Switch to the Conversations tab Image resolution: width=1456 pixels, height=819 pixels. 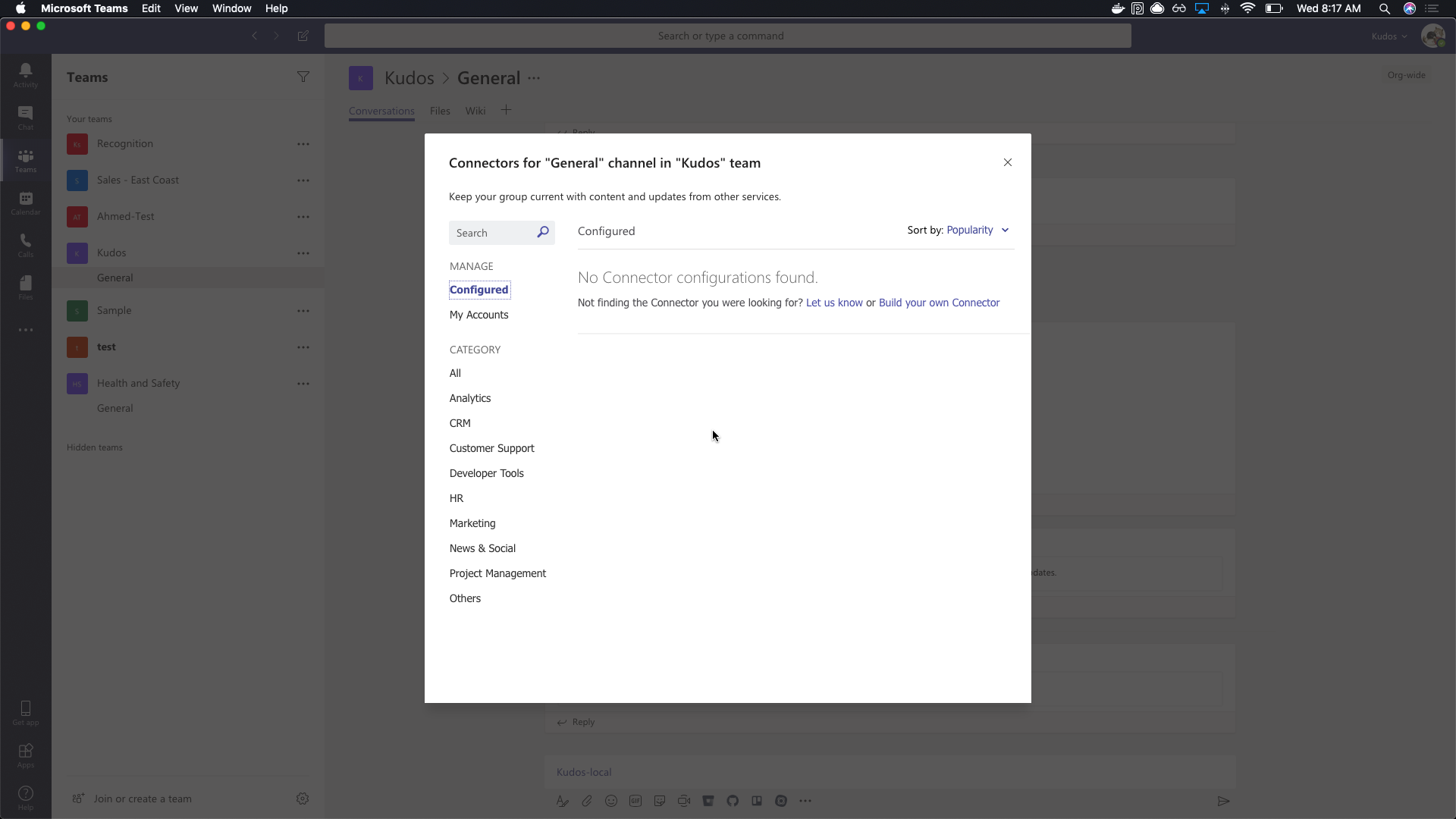[x=381, y=111]
